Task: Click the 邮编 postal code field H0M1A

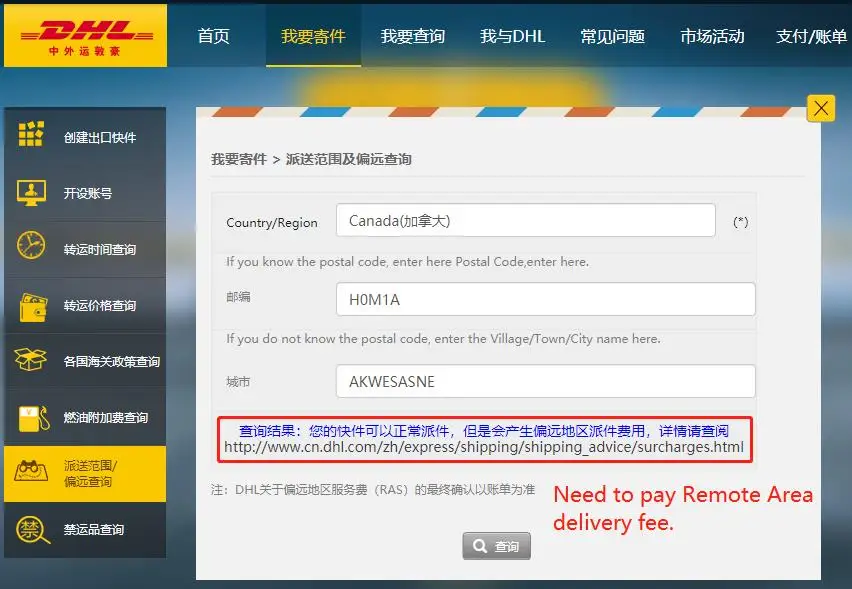Action: [x=546, y=299]
